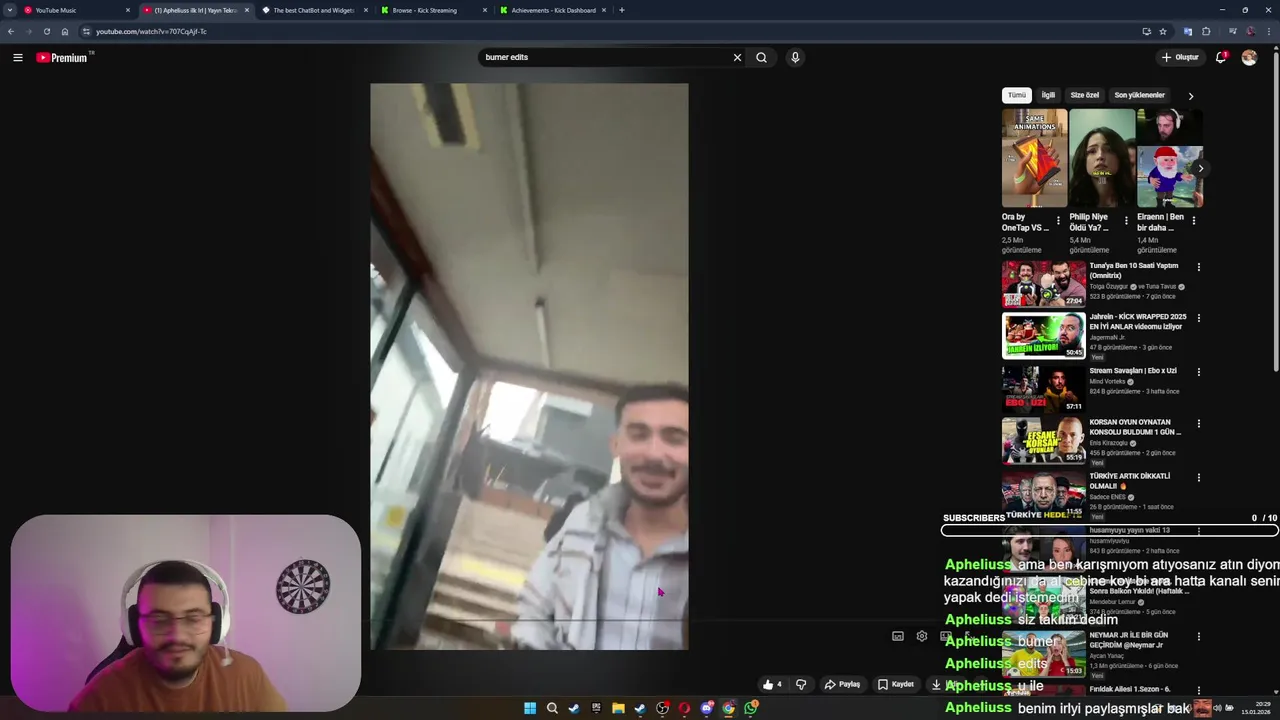
Task: Open Chrome media controls icon
Action: (x=1232, y=31)
